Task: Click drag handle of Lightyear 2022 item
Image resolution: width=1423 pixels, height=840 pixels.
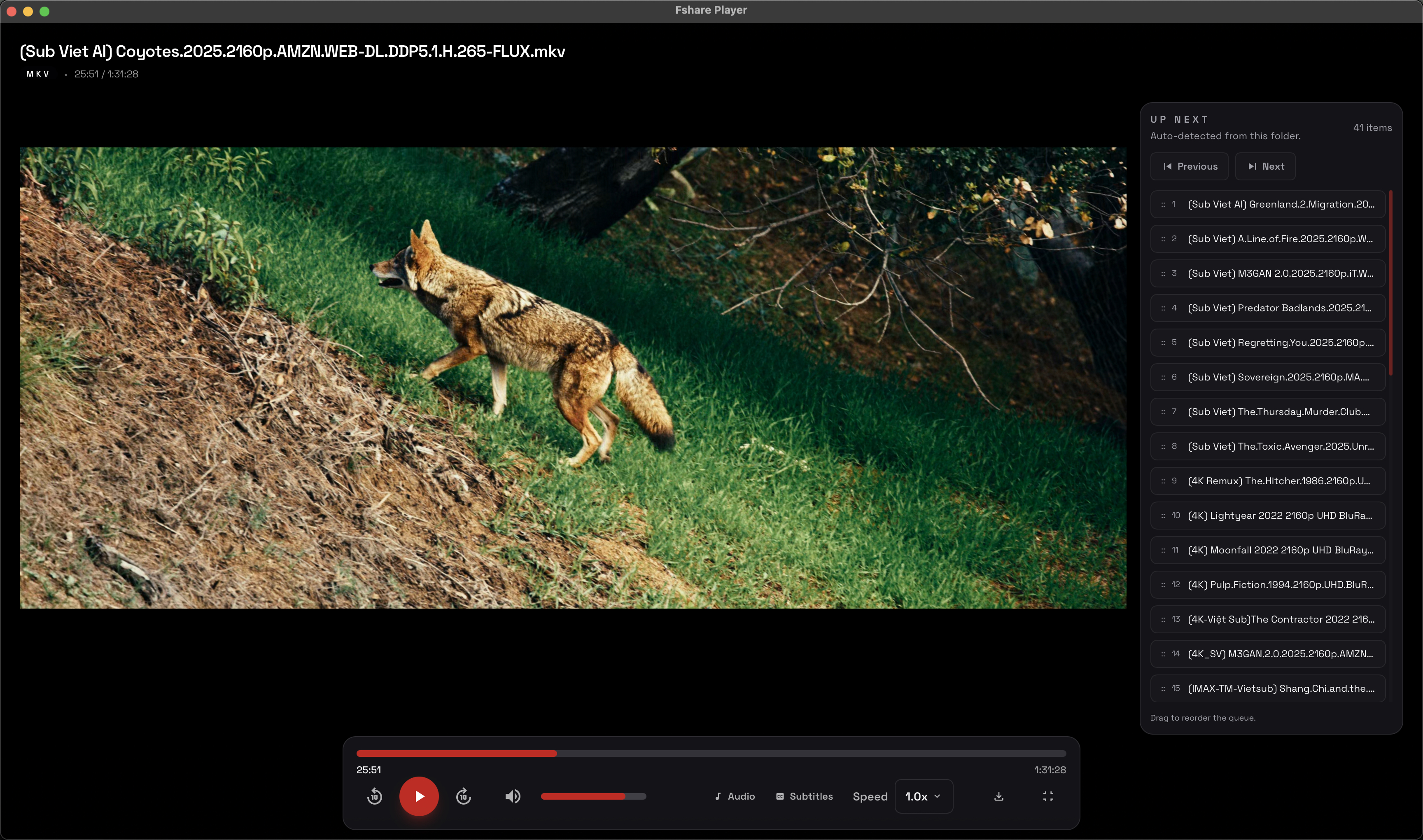Action: click(x=1163, y=516)
